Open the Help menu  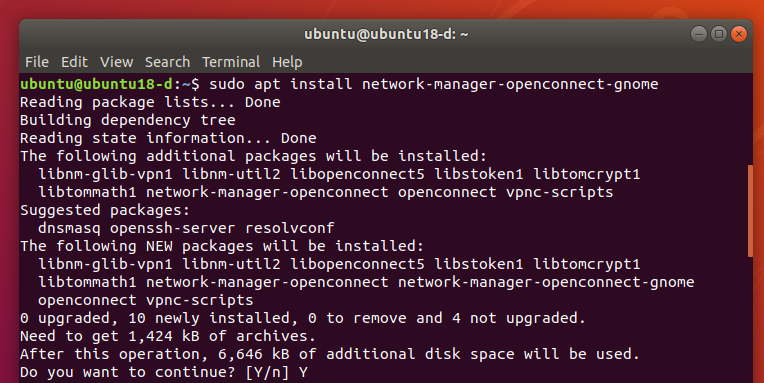(287, 62)
